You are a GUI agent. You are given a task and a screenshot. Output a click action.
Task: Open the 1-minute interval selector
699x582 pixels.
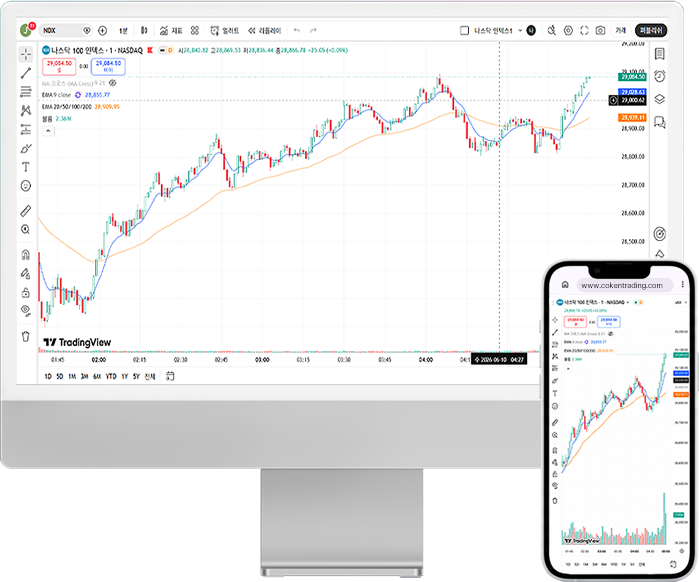pos(123,30)
